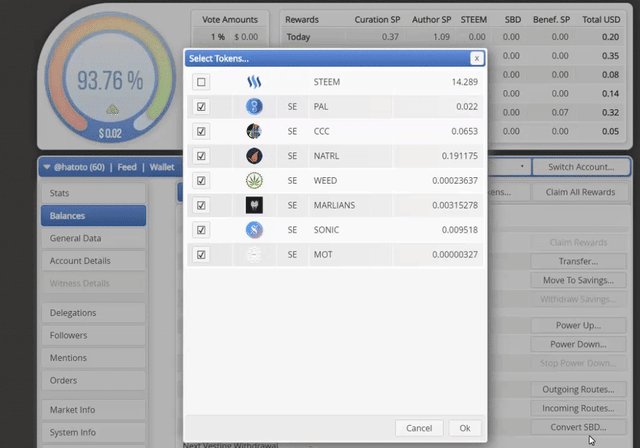640x448 pixels.
Task: Uncheck the PAL token checkbox
Action: [x=201, y=107]
